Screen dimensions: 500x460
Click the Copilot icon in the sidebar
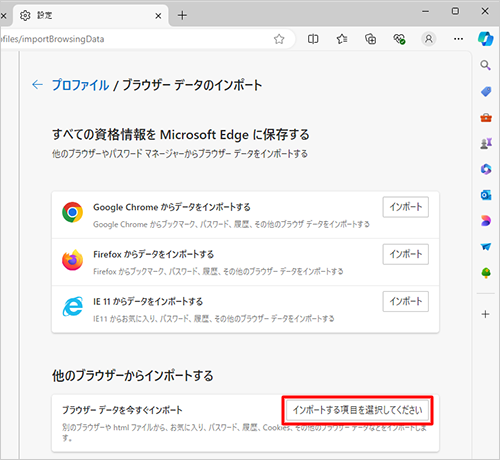[485, 39]
